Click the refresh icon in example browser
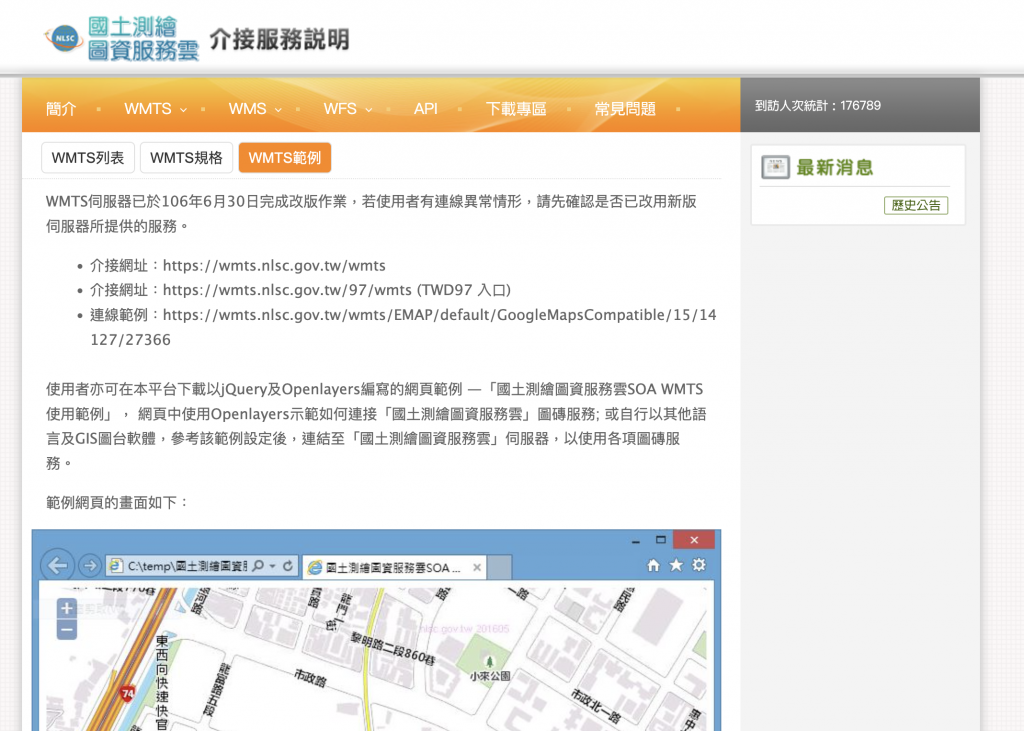 (x=288, y=566)
